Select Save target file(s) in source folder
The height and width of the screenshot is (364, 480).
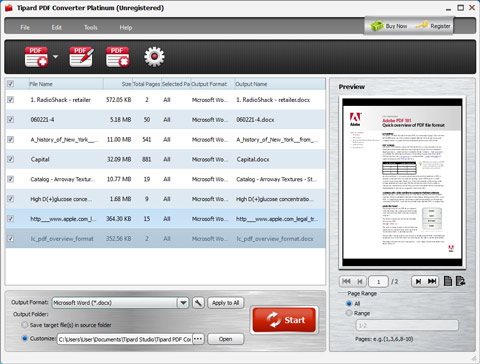pos(25,325)
